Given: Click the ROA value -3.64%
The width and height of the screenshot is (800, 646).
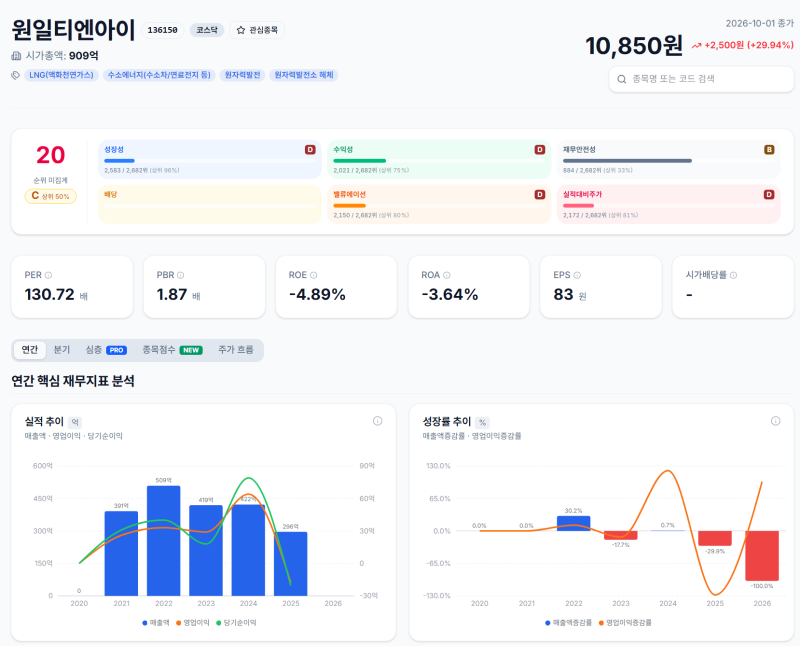Looking at the screenshot, I should tap(450, 294).
